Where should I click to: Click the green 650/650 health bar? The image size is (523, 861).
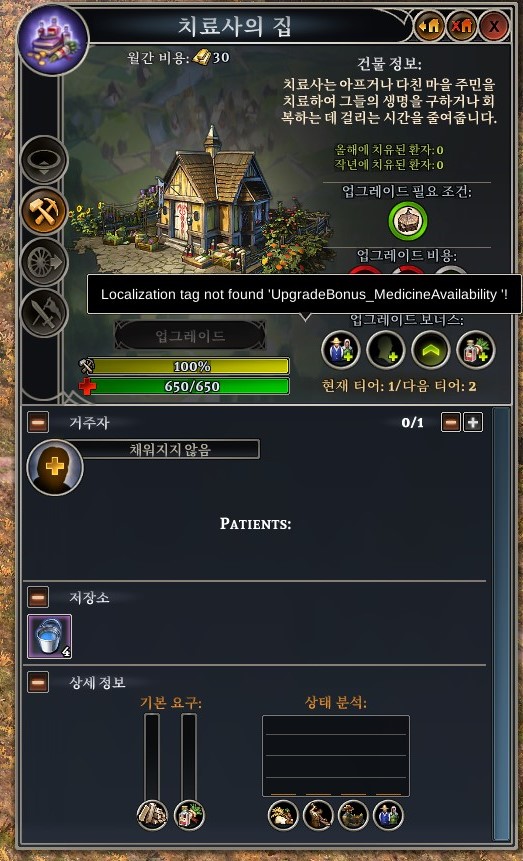(189, 386)
